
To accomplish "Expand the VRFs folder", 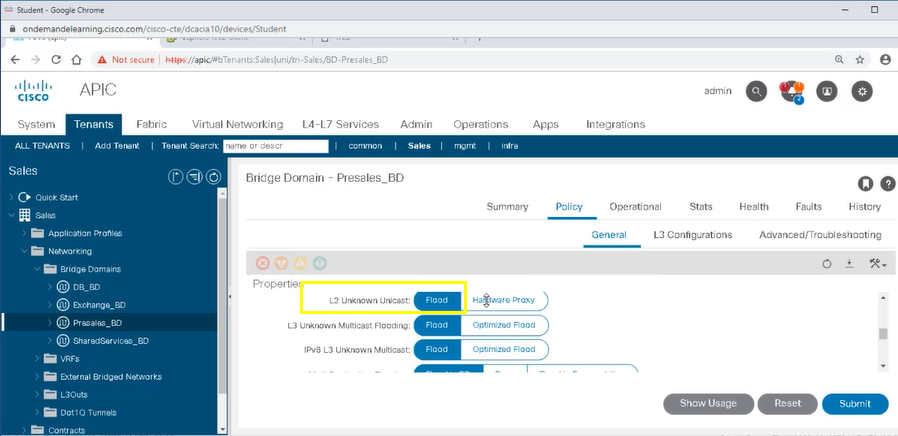I will pyautogui.click(x=37, y=359).
